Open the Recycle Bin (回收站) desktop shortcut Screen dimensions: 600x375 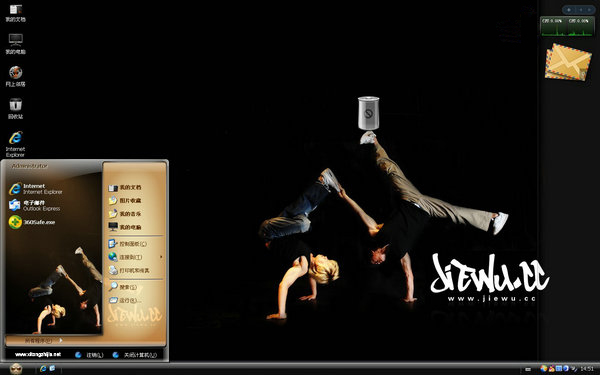tap(15, 109)
